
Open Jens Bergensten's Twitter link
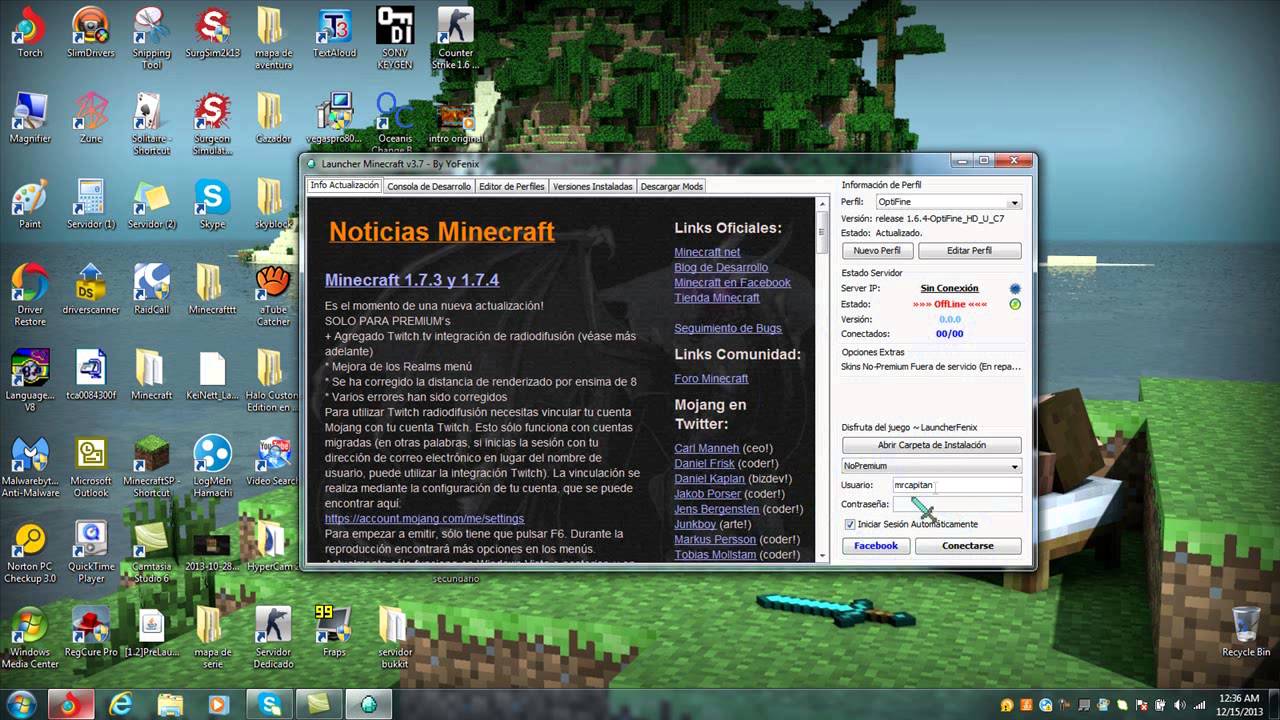click(716, 509)
